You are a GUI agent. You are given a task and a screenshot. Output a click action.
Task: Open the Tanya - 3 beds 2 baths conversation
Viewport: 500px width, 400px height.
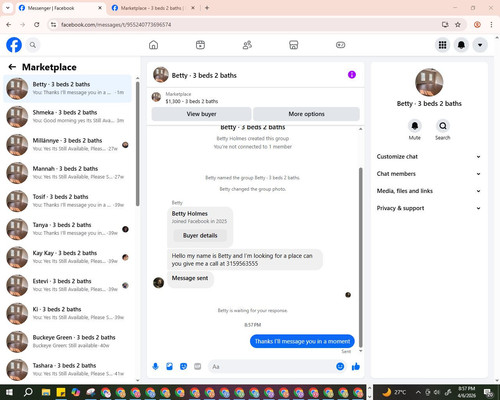[x=68, y=229]
